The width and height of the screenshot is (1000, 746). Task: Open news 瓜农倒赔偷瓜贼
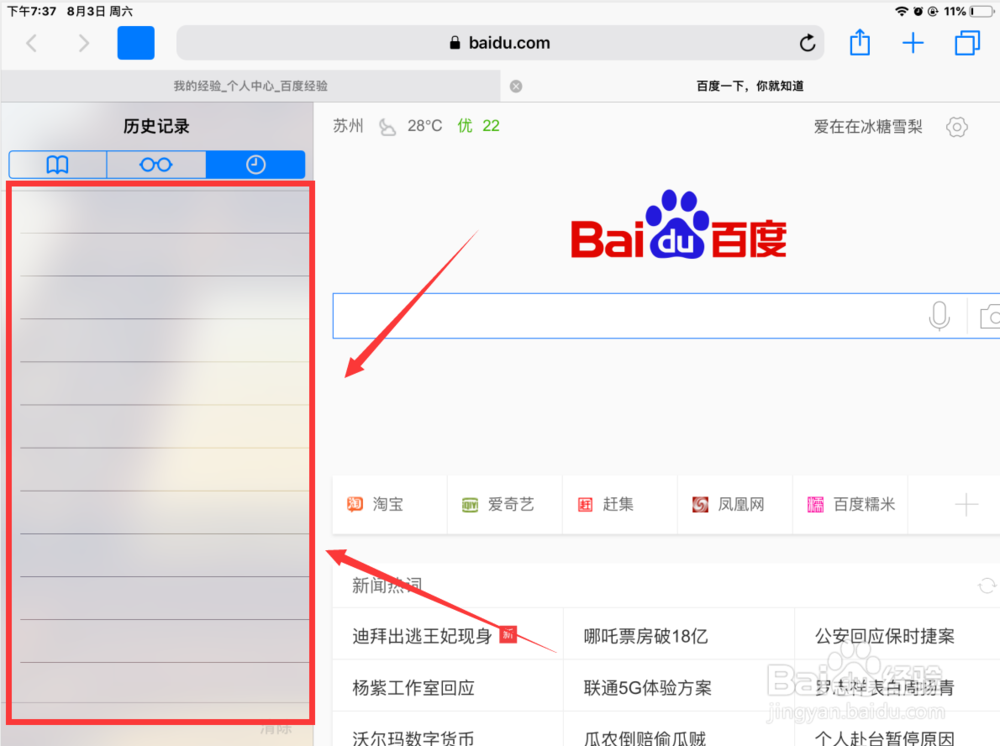tap(645, 738)
